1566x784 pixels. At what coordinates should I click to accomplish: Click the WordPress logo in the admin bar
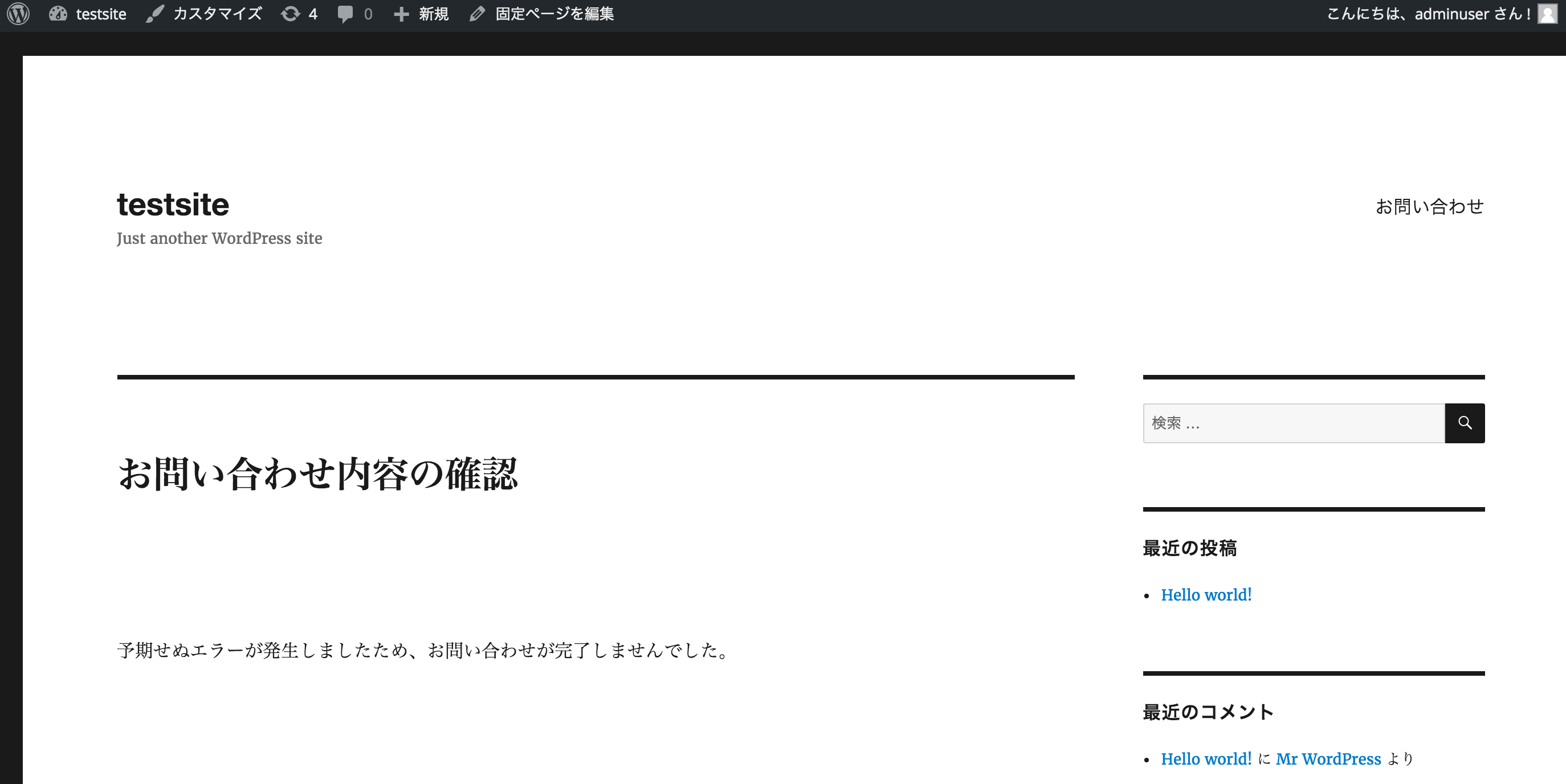tap(18, 13)
